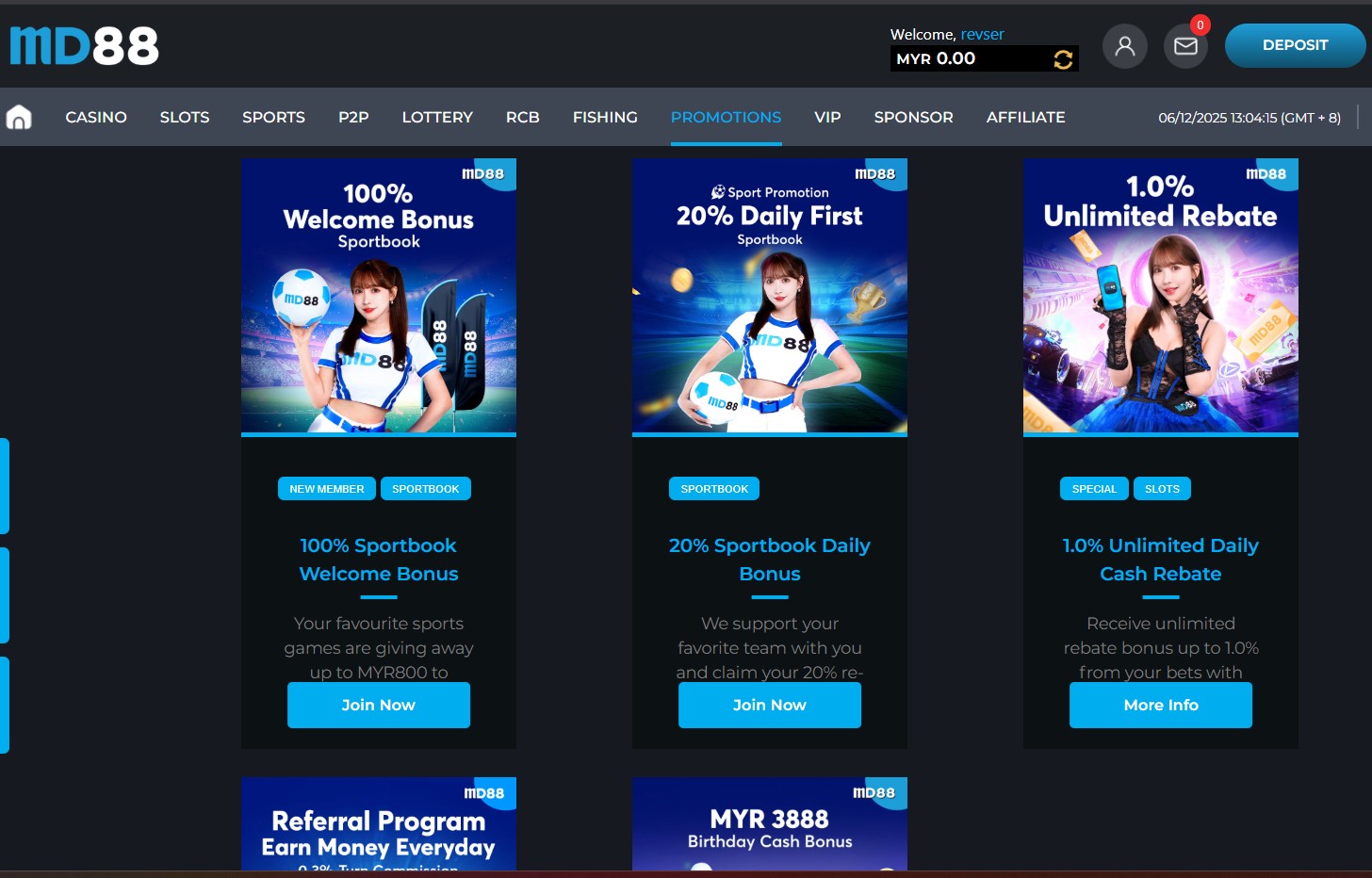Go to the VIP page

[827, 117]
